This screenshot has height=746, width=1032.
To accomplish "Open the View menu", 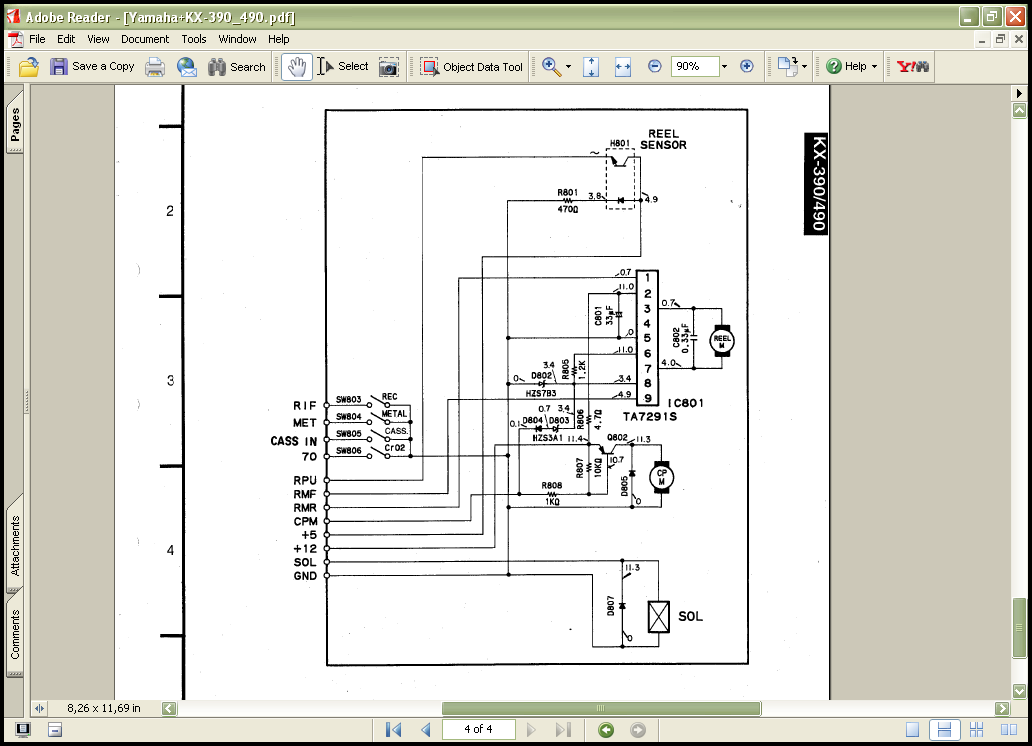I will click(x=98, y=40).
